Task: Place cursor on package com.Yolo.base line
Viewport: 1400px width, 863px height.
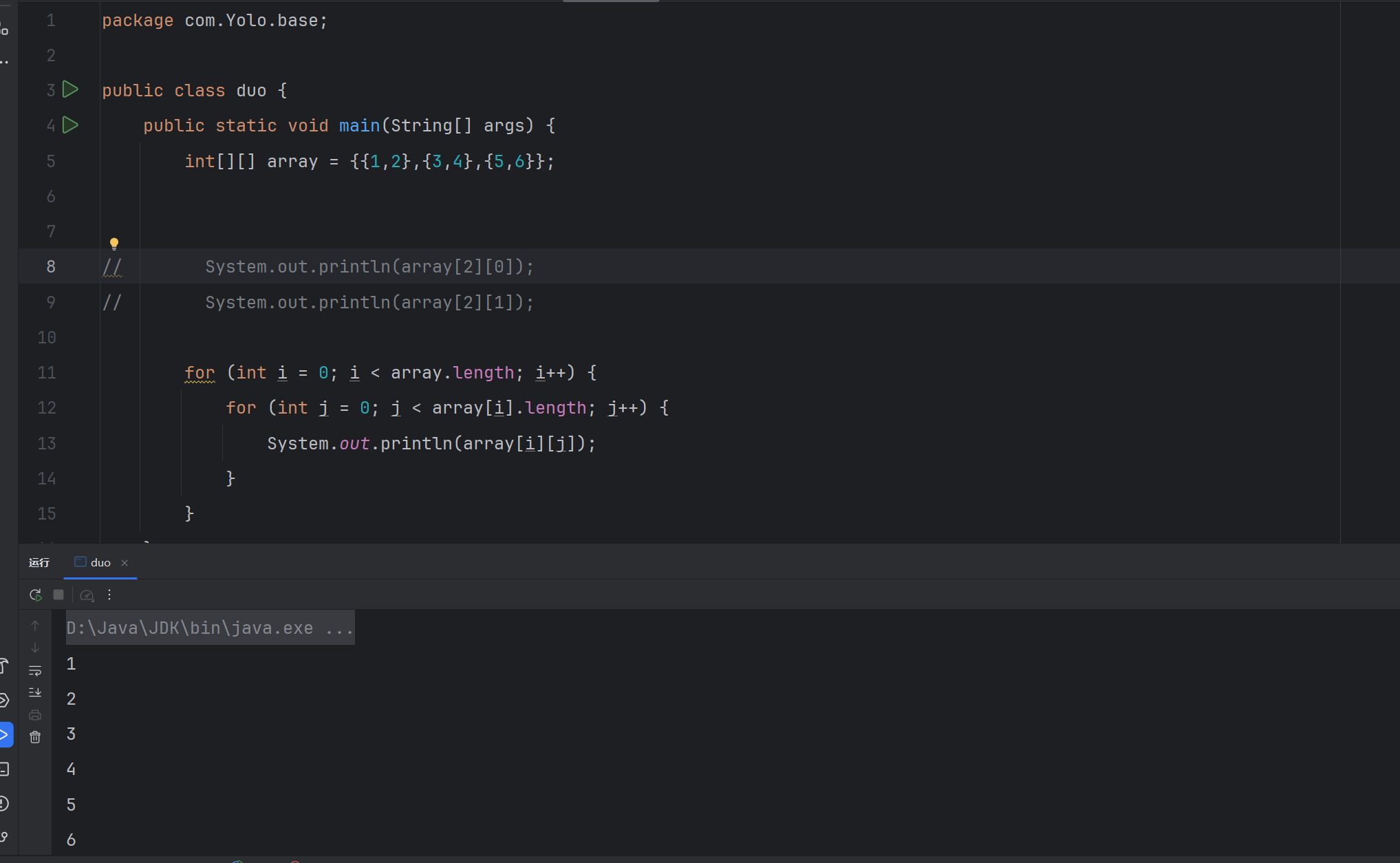Action: click(x=215, y=21)
